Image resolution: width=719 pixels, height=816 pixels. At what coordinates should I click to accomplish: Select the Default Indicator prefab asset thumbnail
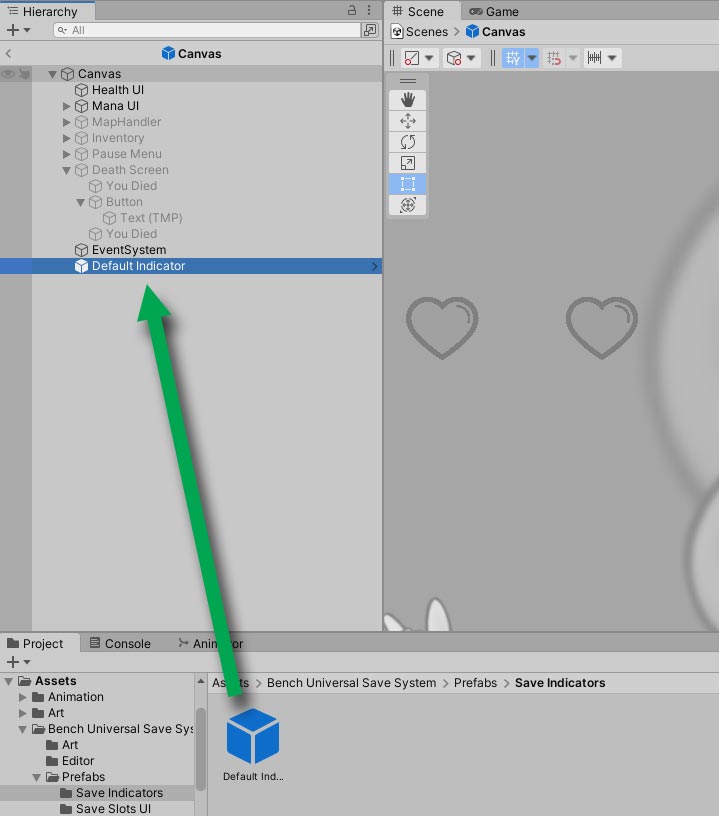pos(253,736)
